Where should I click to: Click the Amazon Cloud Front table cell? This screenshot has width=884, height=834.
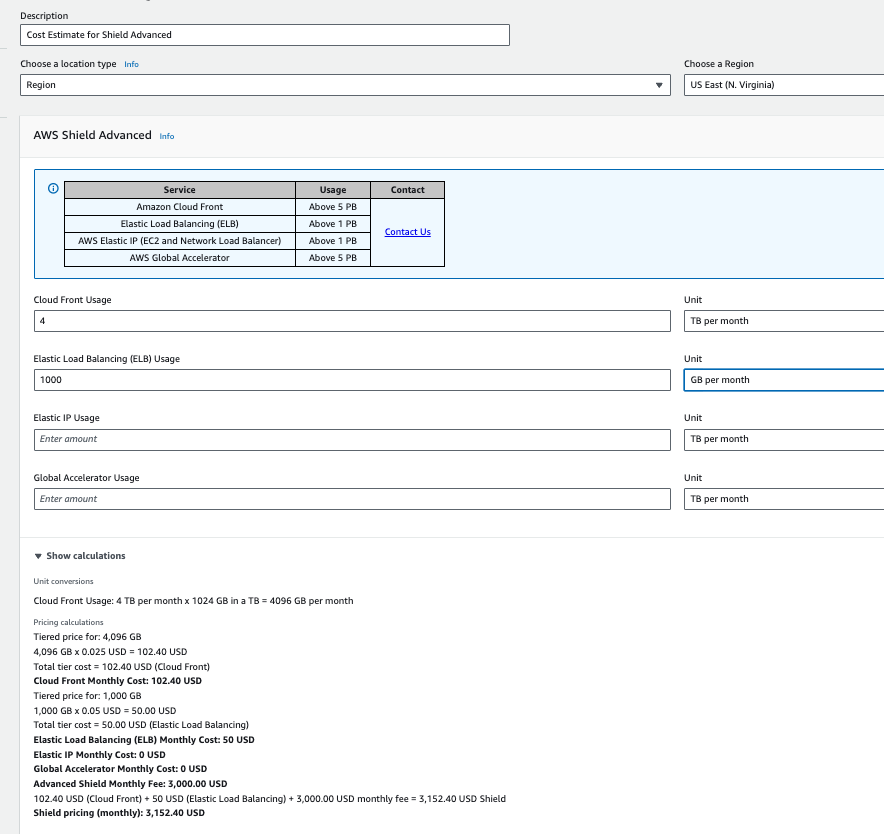pos(180,207)
